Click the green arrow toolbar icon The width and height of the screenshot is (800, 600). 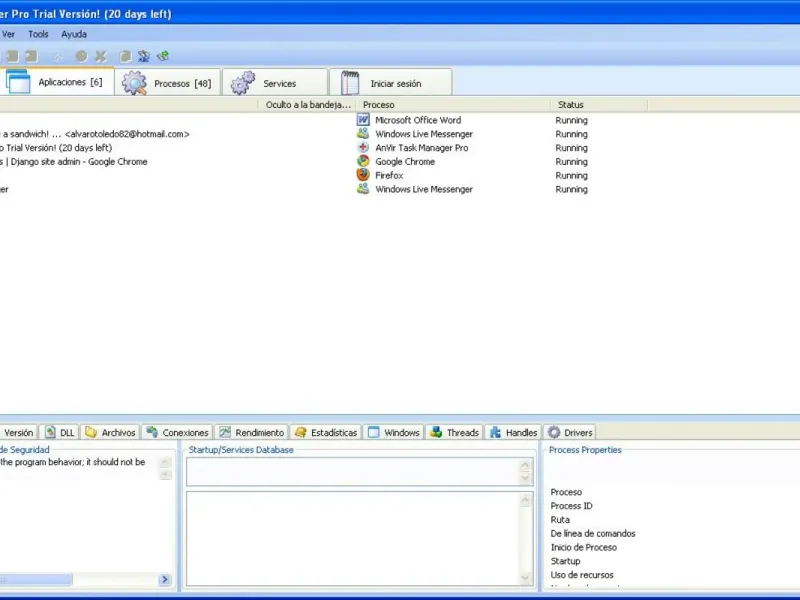tap(163, 56)
